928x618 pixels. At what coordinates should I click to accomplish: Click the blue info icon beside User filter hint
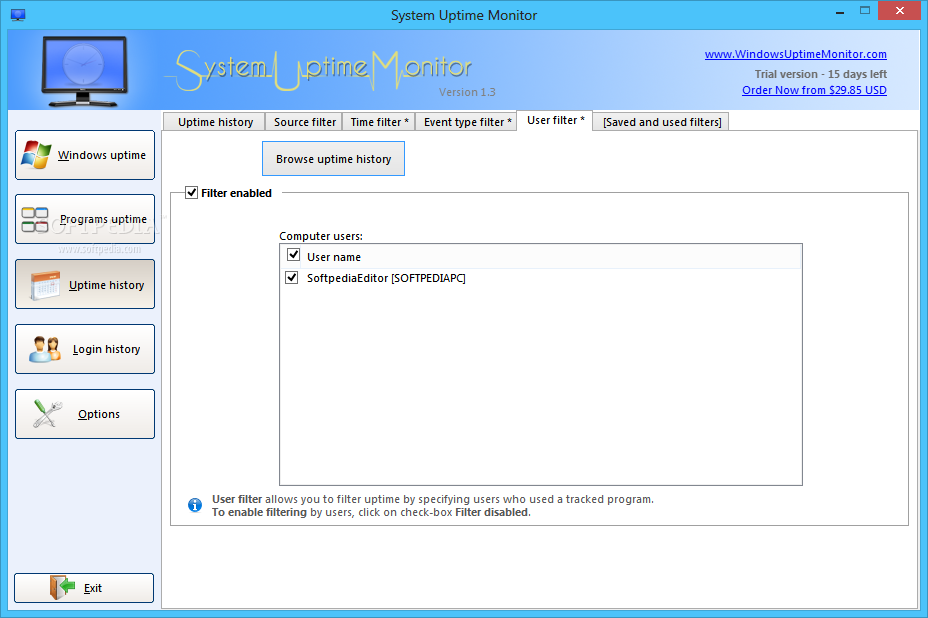(195, 505)
